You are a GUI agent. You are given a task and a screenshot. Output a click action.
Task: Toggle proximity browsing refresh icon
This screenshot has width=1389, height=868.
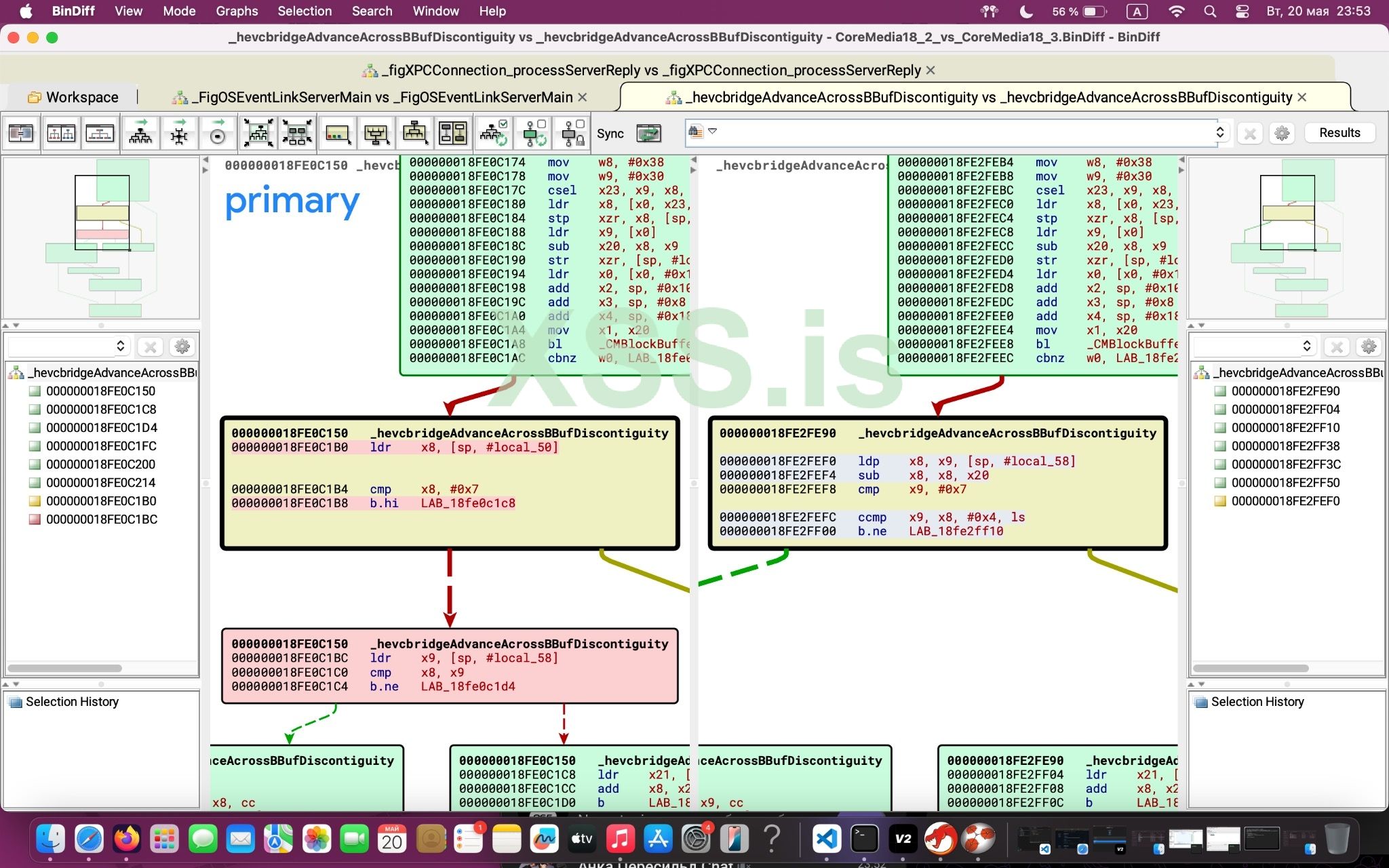[534, 133]
